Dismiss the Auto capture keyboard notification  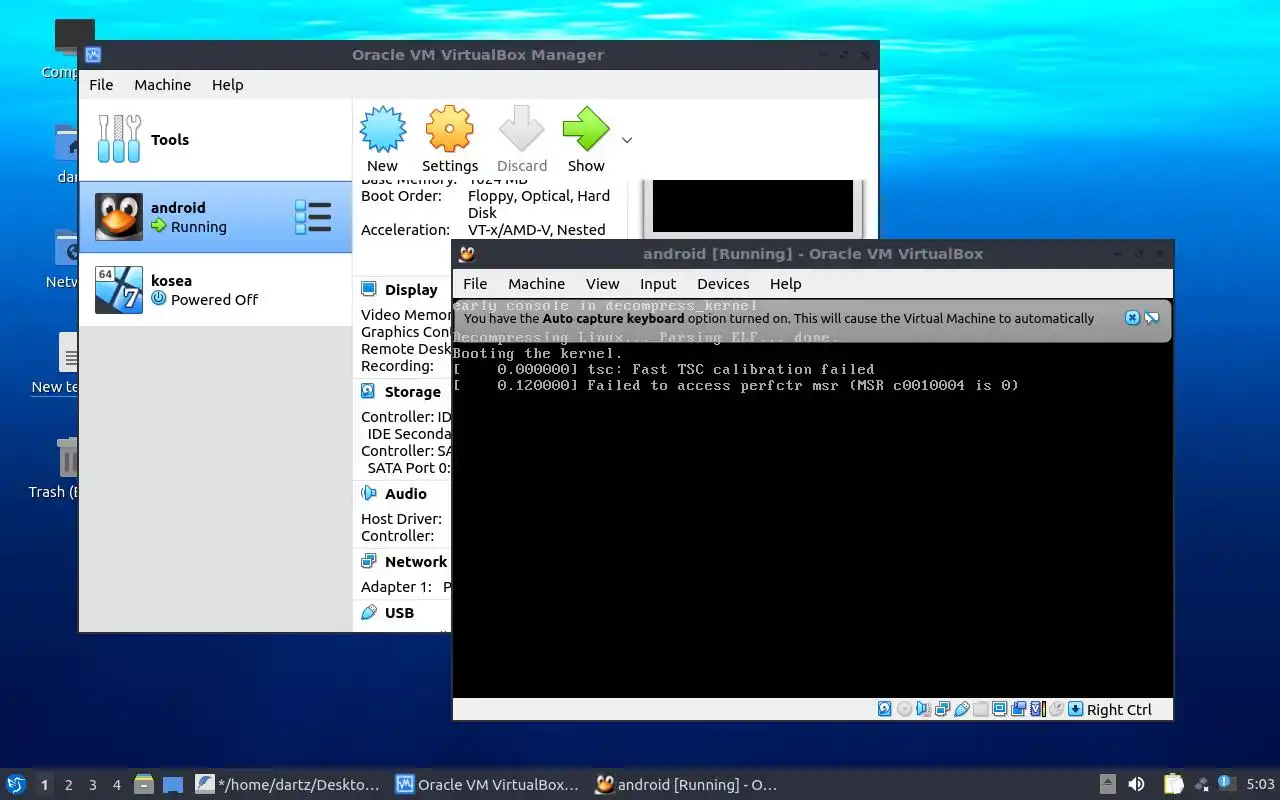coord(1132,318)
